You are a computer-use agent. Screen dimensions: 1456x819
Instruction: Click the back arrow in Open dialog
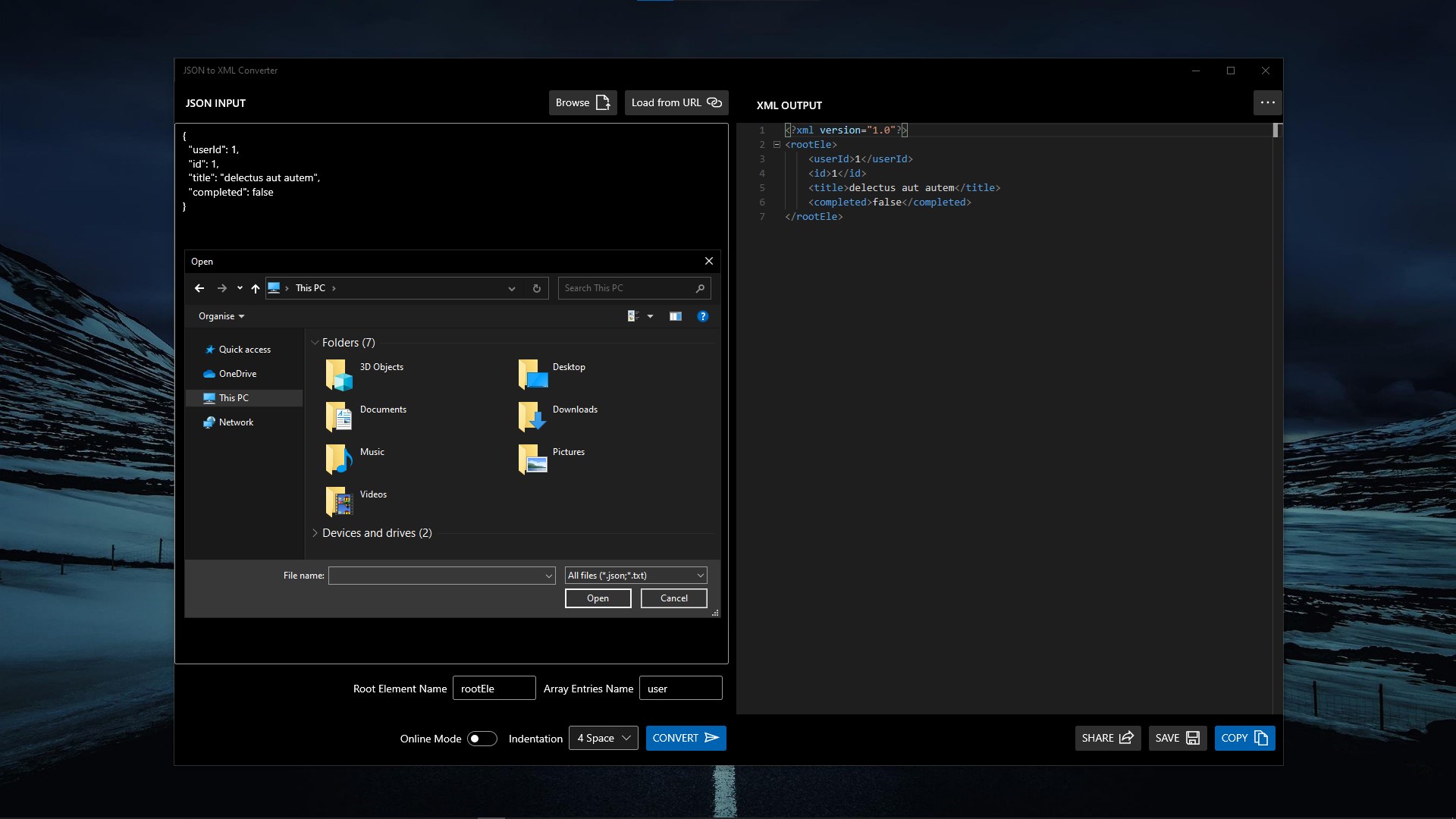[x=199, y=288]
